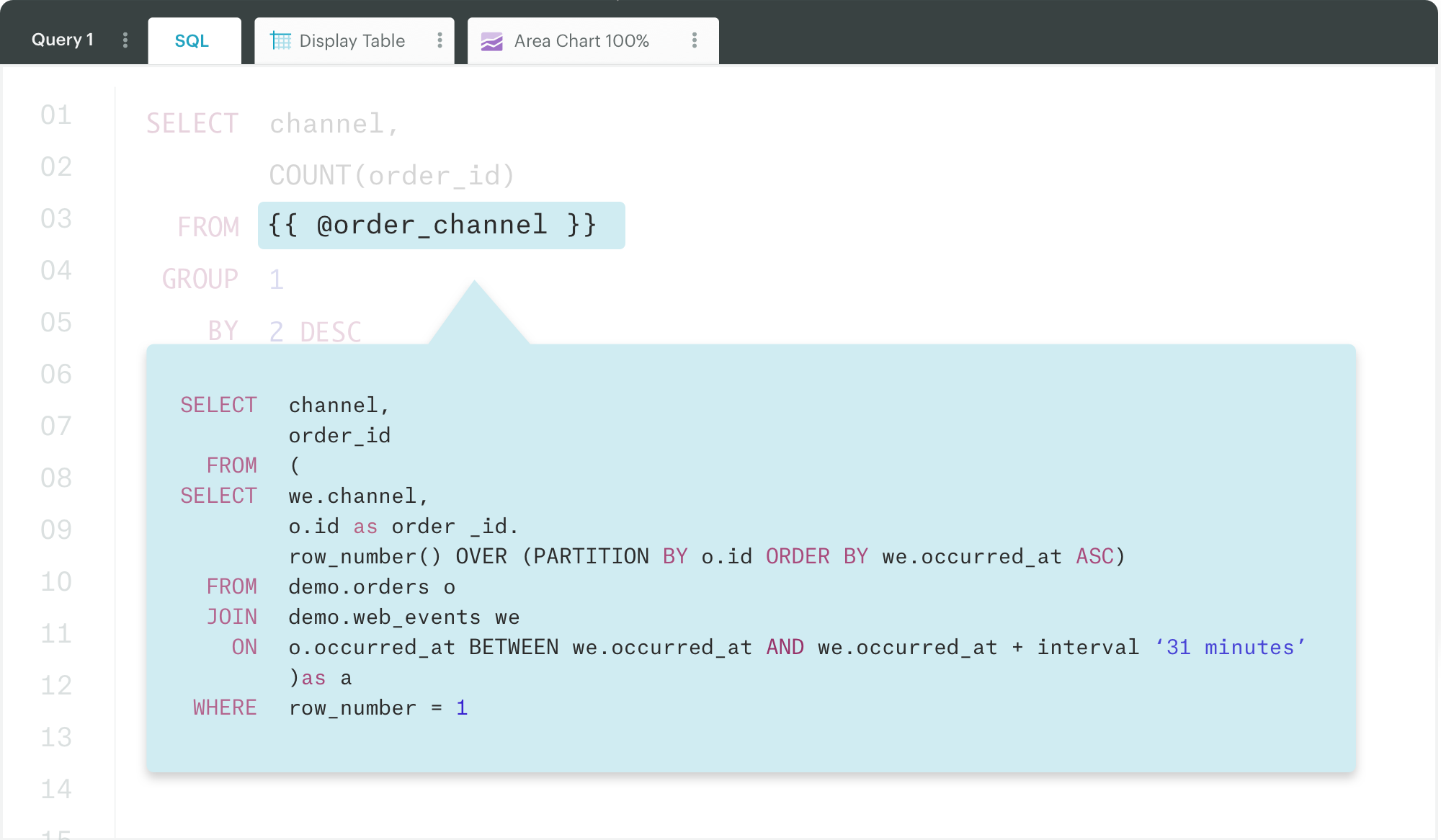1441x840 pixels.
Task: Click line number 07 in the gutter
Action: click(x=56, y=426)
